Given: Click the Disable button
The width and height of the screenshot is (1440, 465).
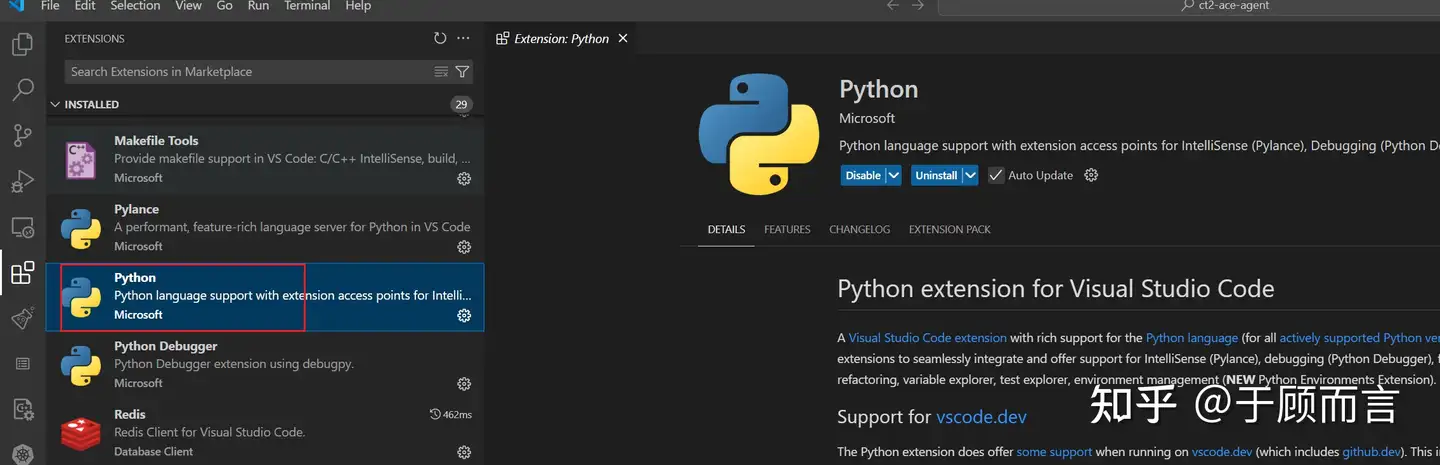Looking at the screenshot, I should coord(863,175).
